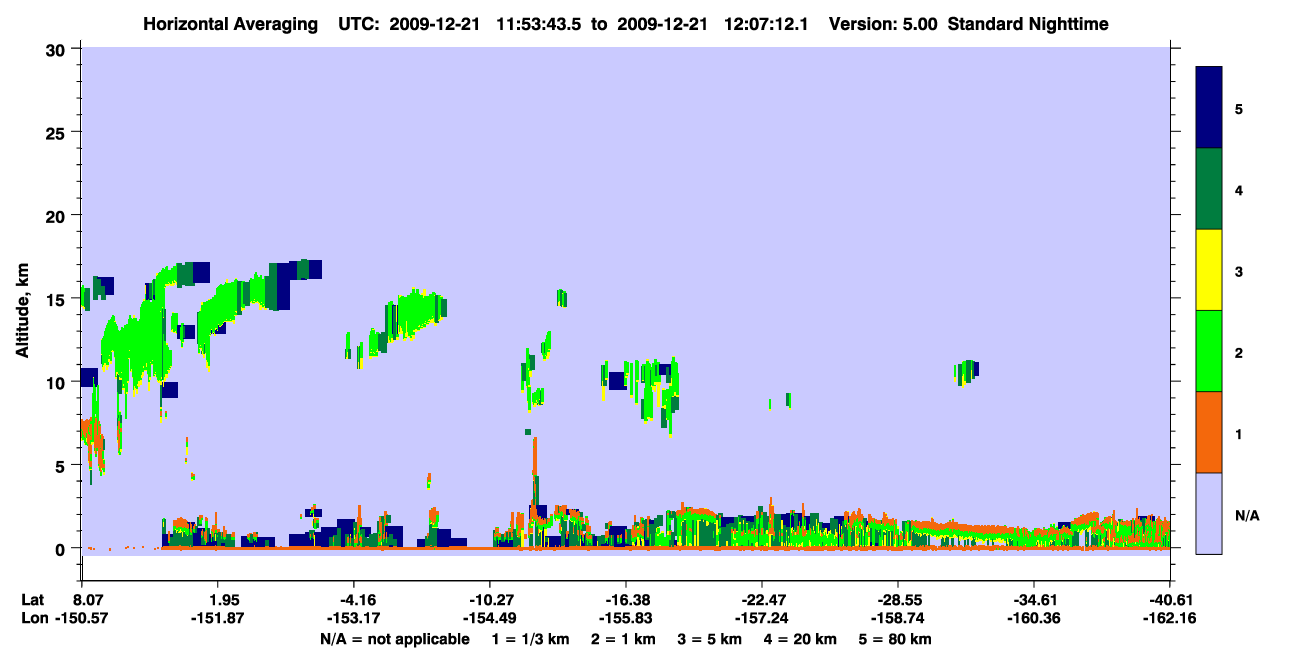This screenshot has width=1300, height=667.
Task: Click the colorbar number label 5
Action: [x=1239, y=108]
